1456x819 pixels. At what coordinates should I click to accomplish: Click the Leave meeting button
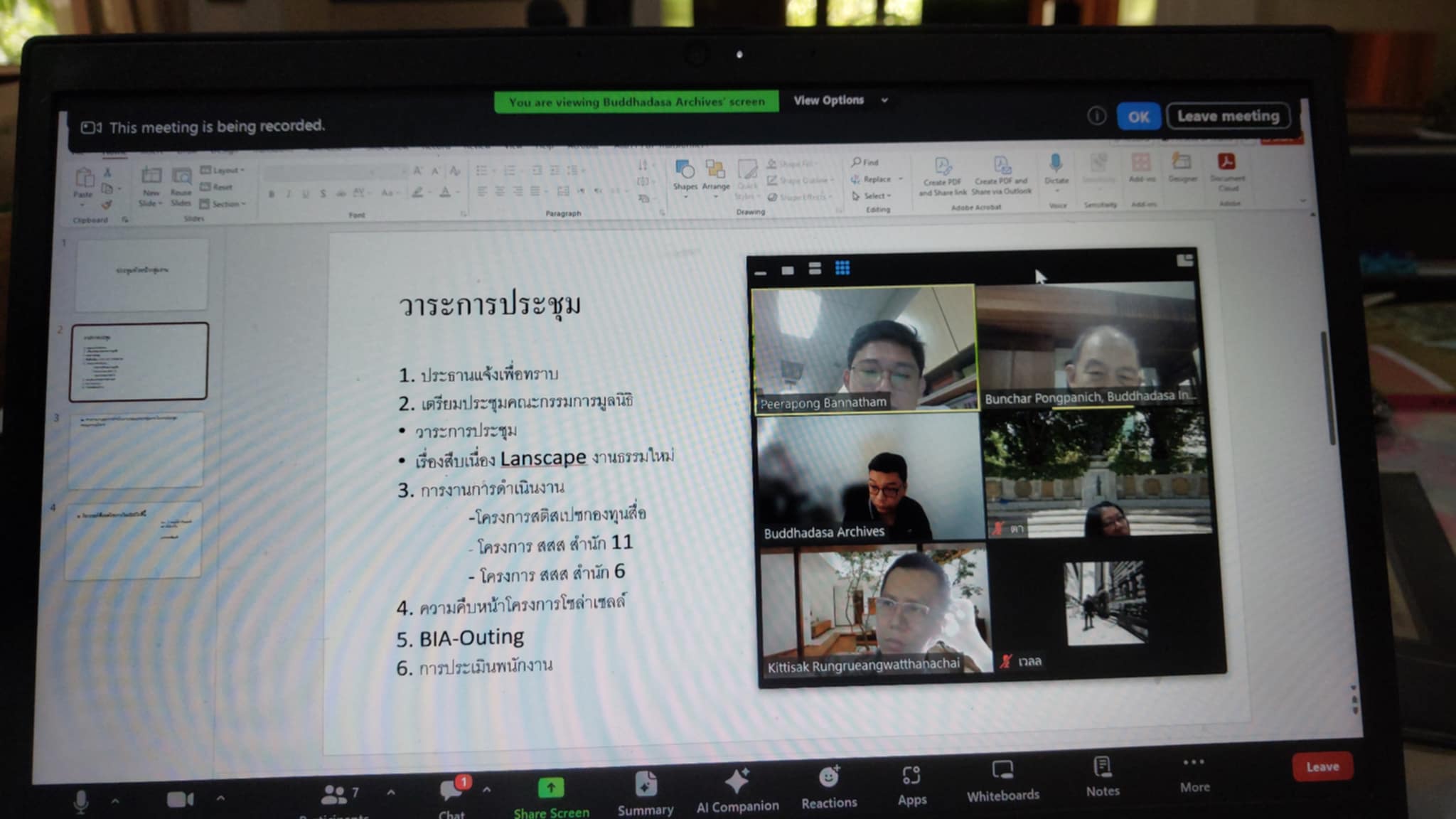(x=1228, y=116)
